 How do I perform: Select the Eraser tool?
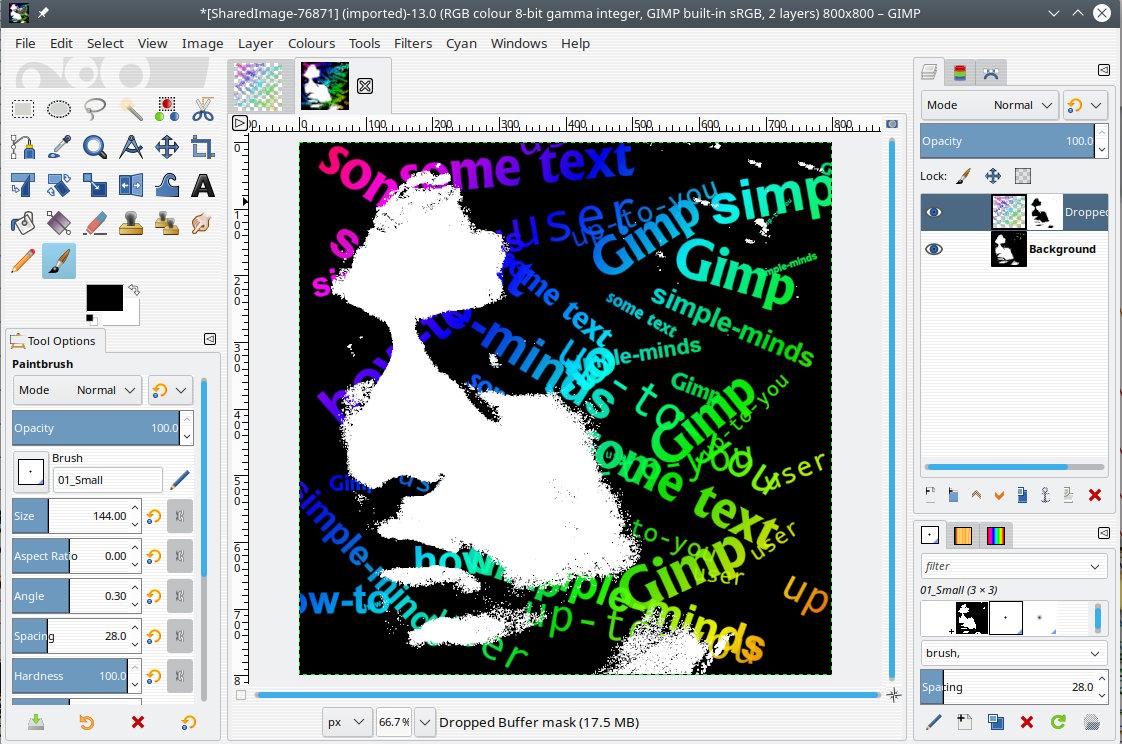(x=94, y=223)
